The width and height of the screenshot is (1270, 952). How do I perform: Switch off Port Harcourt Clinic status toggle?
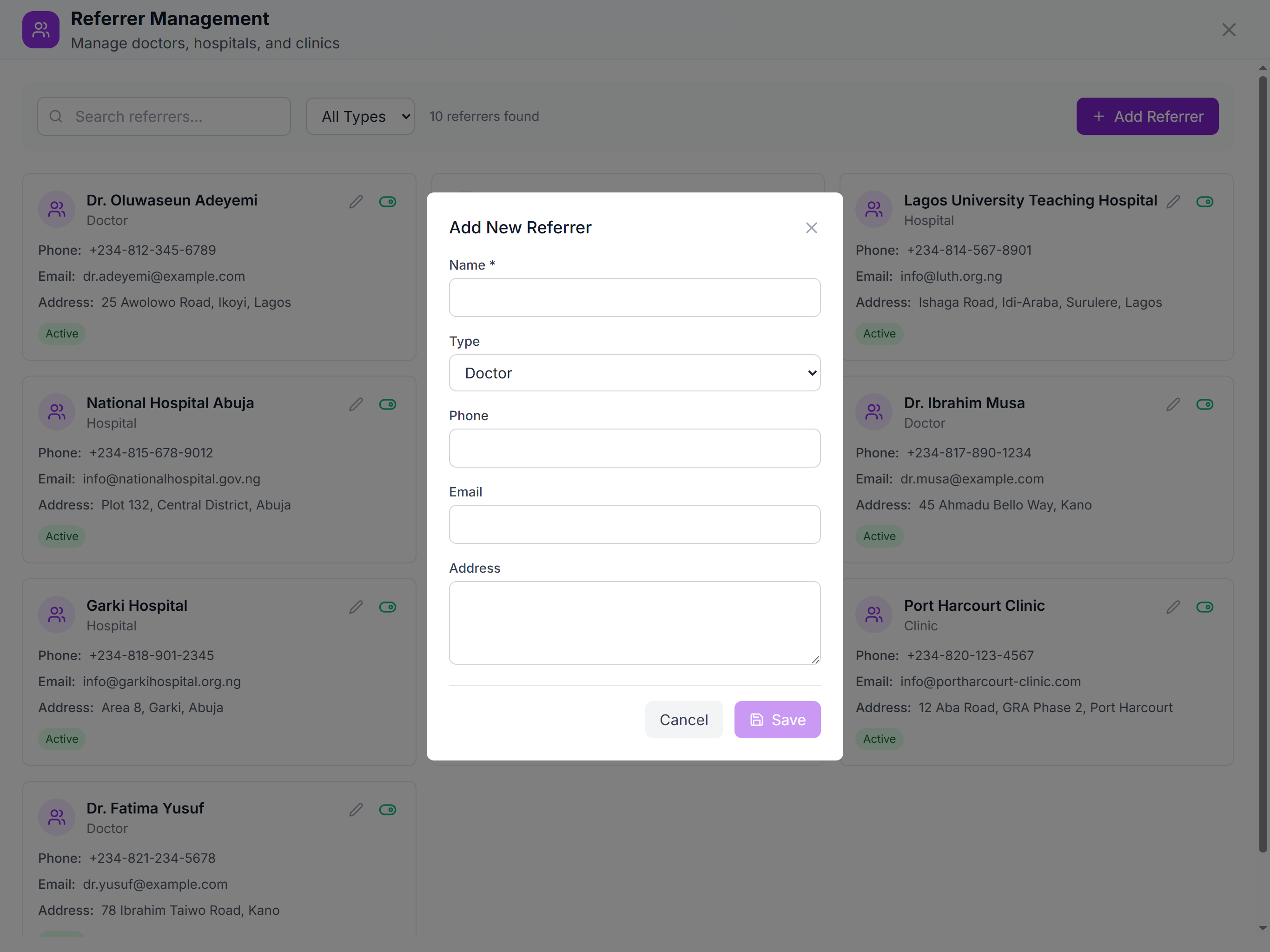pyautogui.click(x=1204, y=607)
